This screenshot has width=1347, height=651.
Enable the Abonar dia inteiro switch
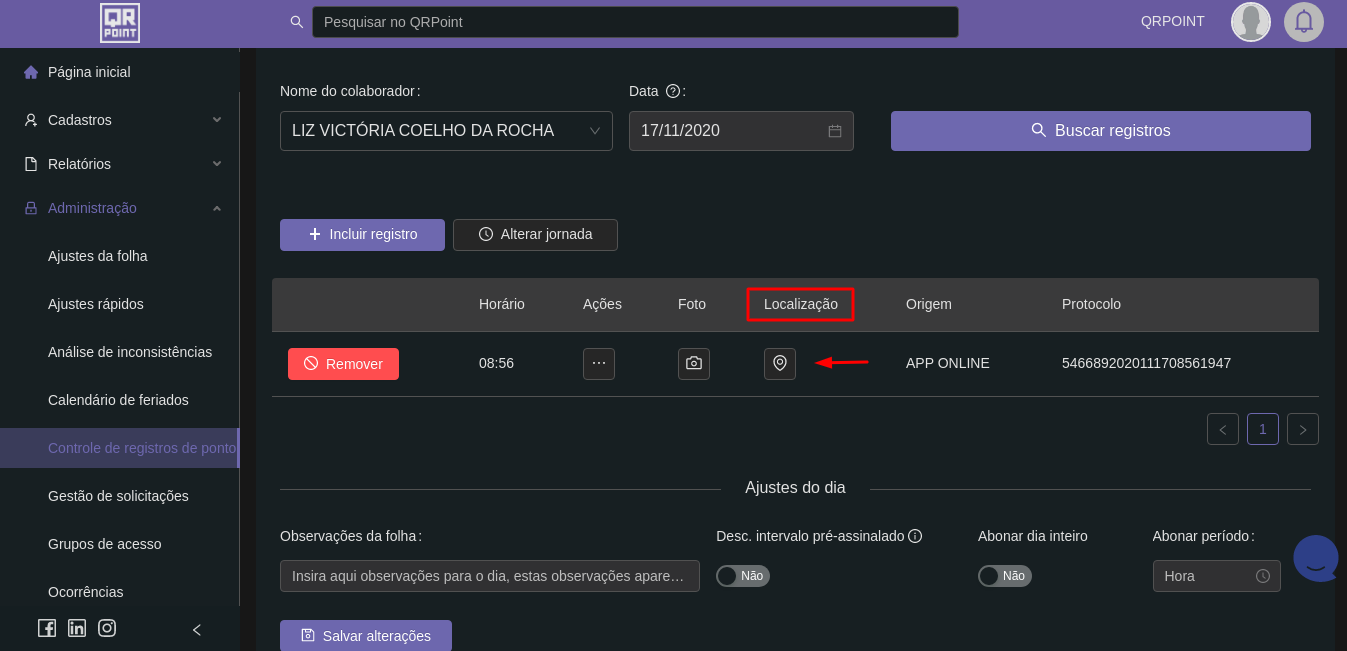click(x=1005, y=576)
